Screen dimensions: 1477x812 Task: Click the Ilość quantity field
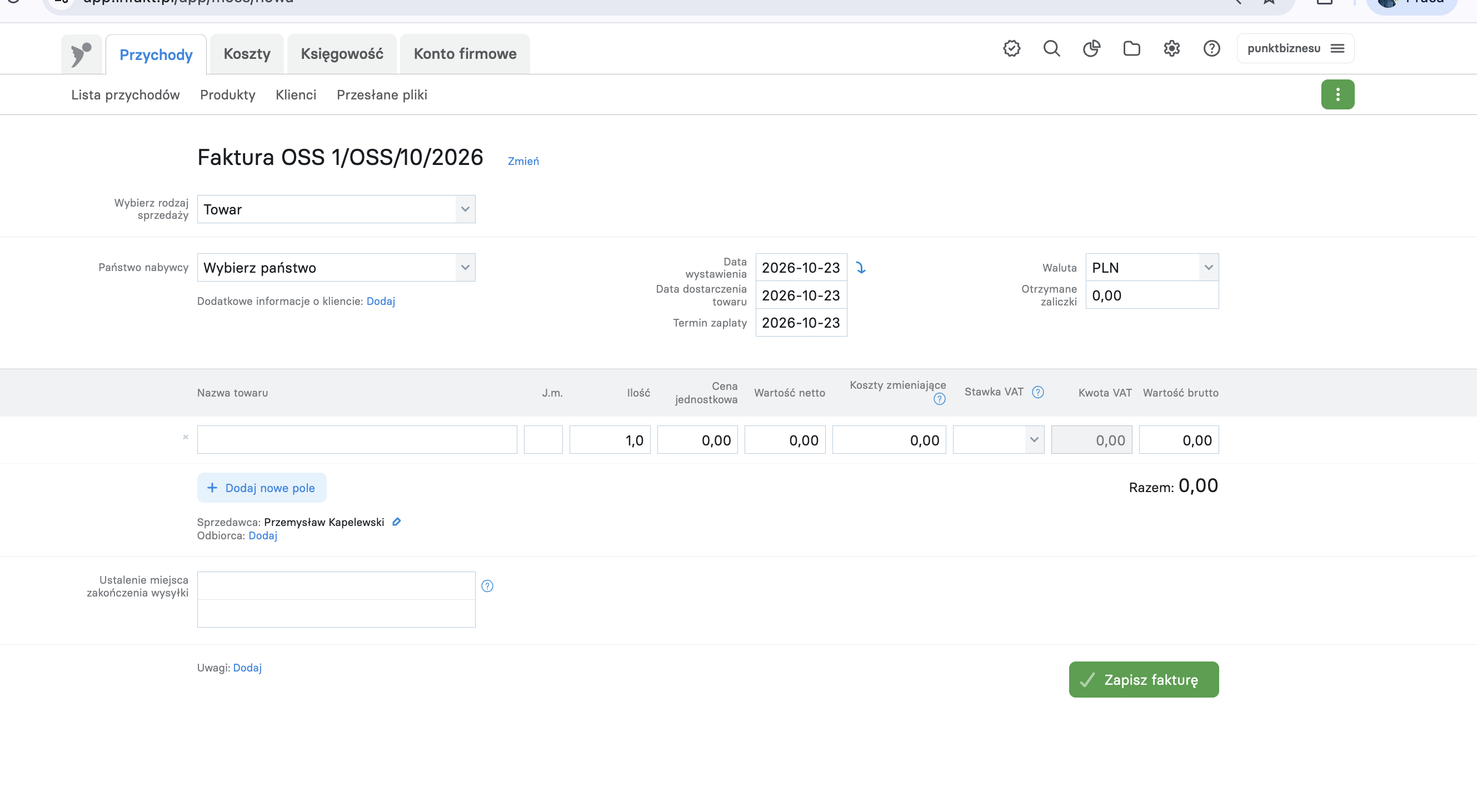pyautogui.click(x=610, y=440)
